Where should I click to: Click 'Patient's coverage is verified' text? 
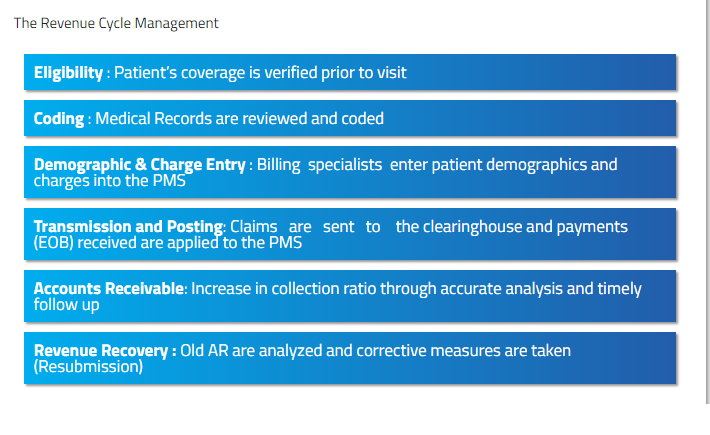pos(216,72)
